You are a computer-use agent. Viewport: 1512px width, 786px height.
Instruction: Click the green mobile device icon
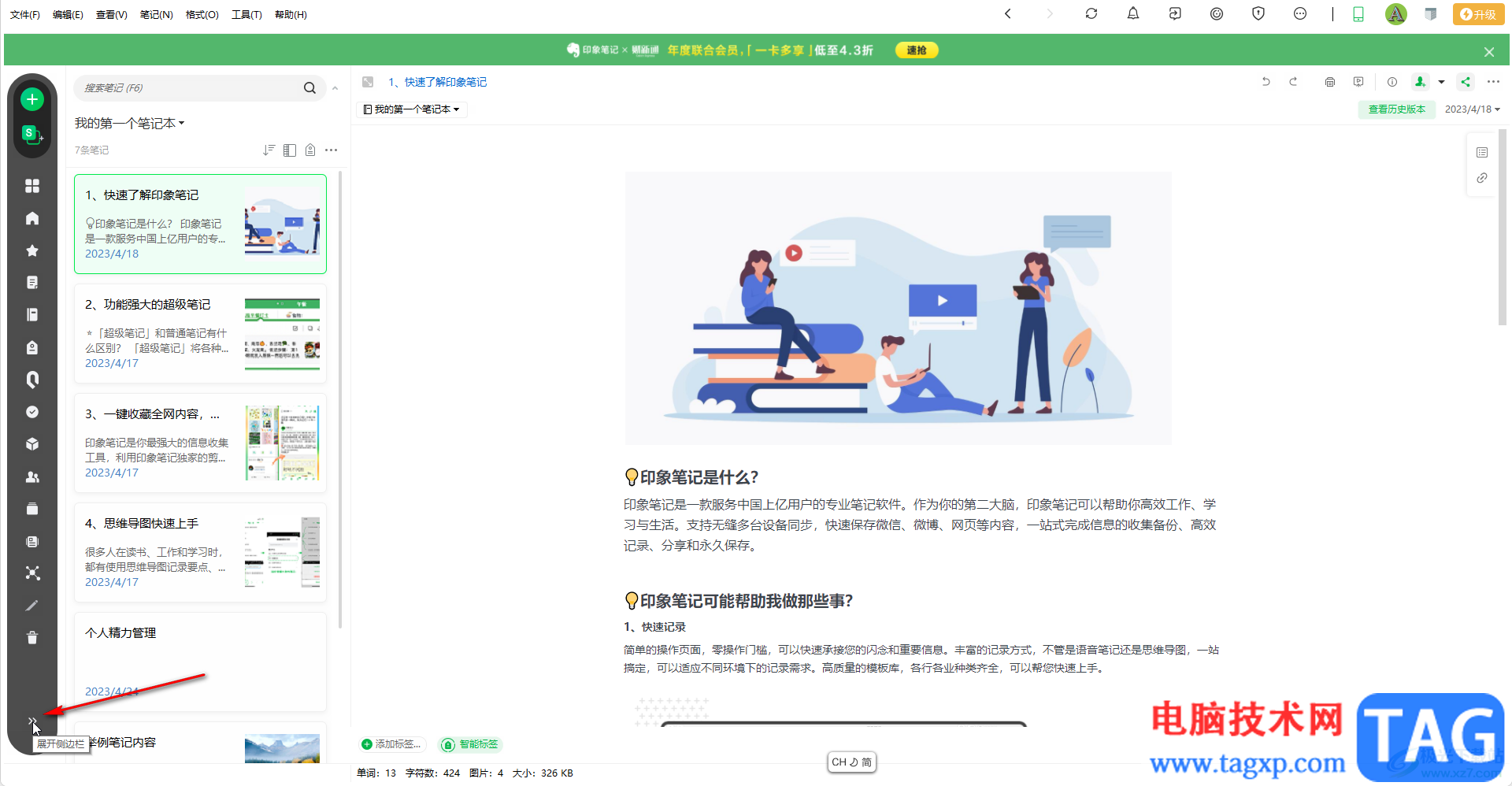pyautogui.click(x=1358, y=14)
